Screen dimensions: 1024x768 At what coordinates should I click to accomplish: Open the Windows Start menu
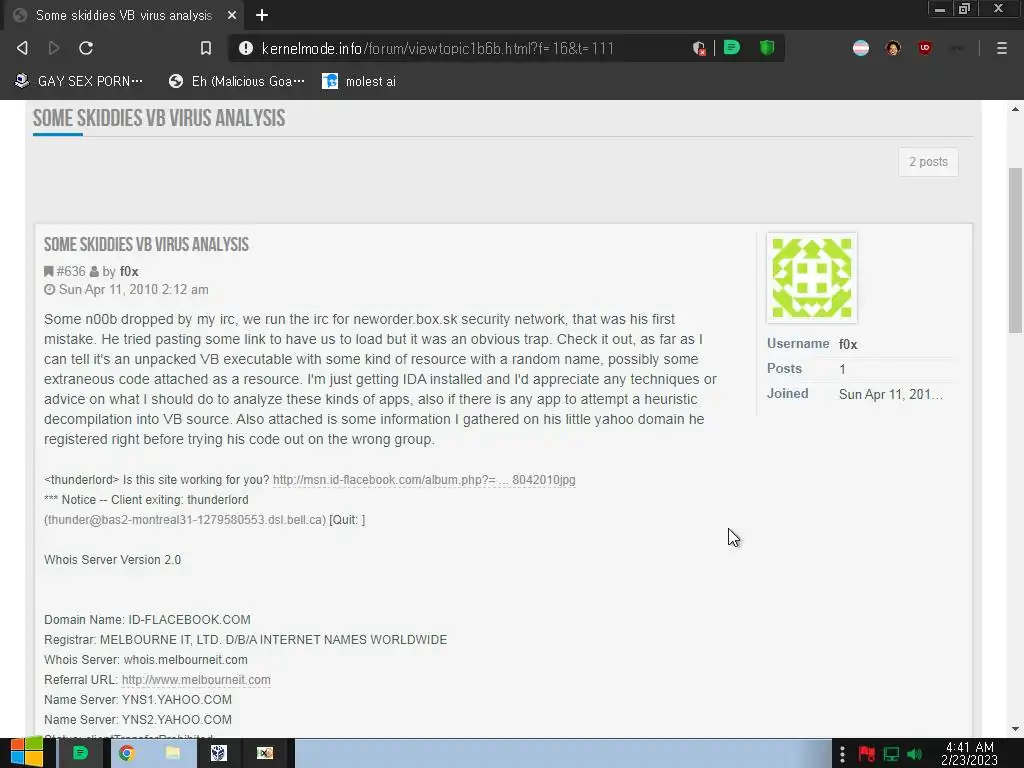[x=26, y=753]
